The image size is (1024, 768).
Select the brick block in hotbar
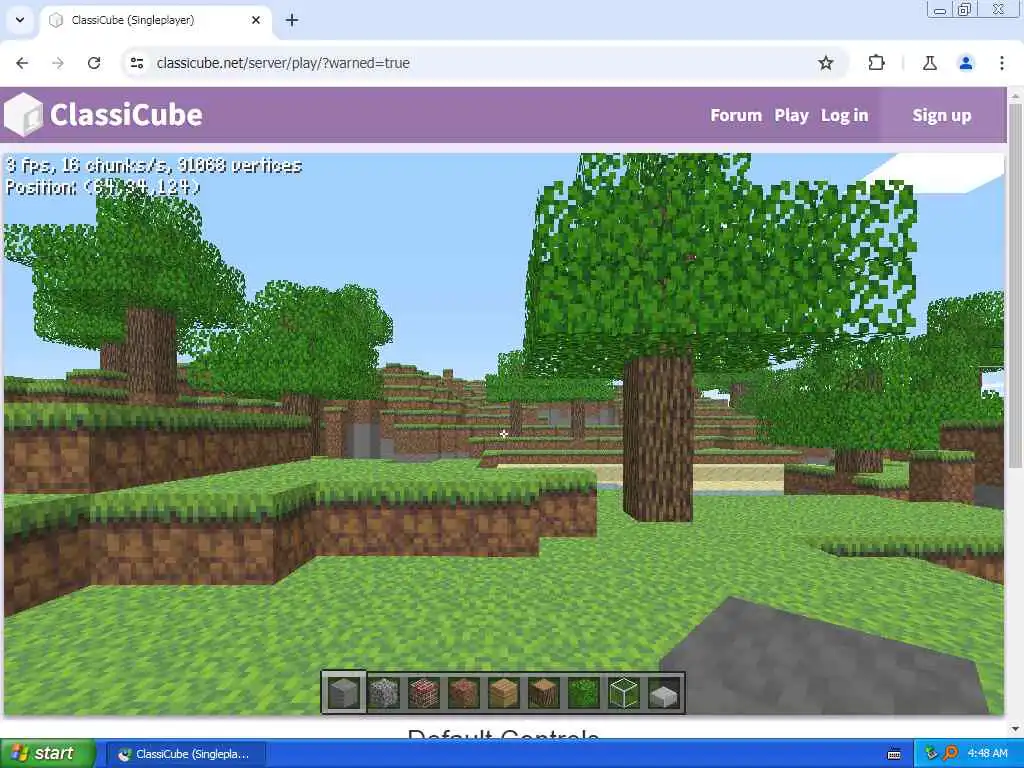point(424,692)
